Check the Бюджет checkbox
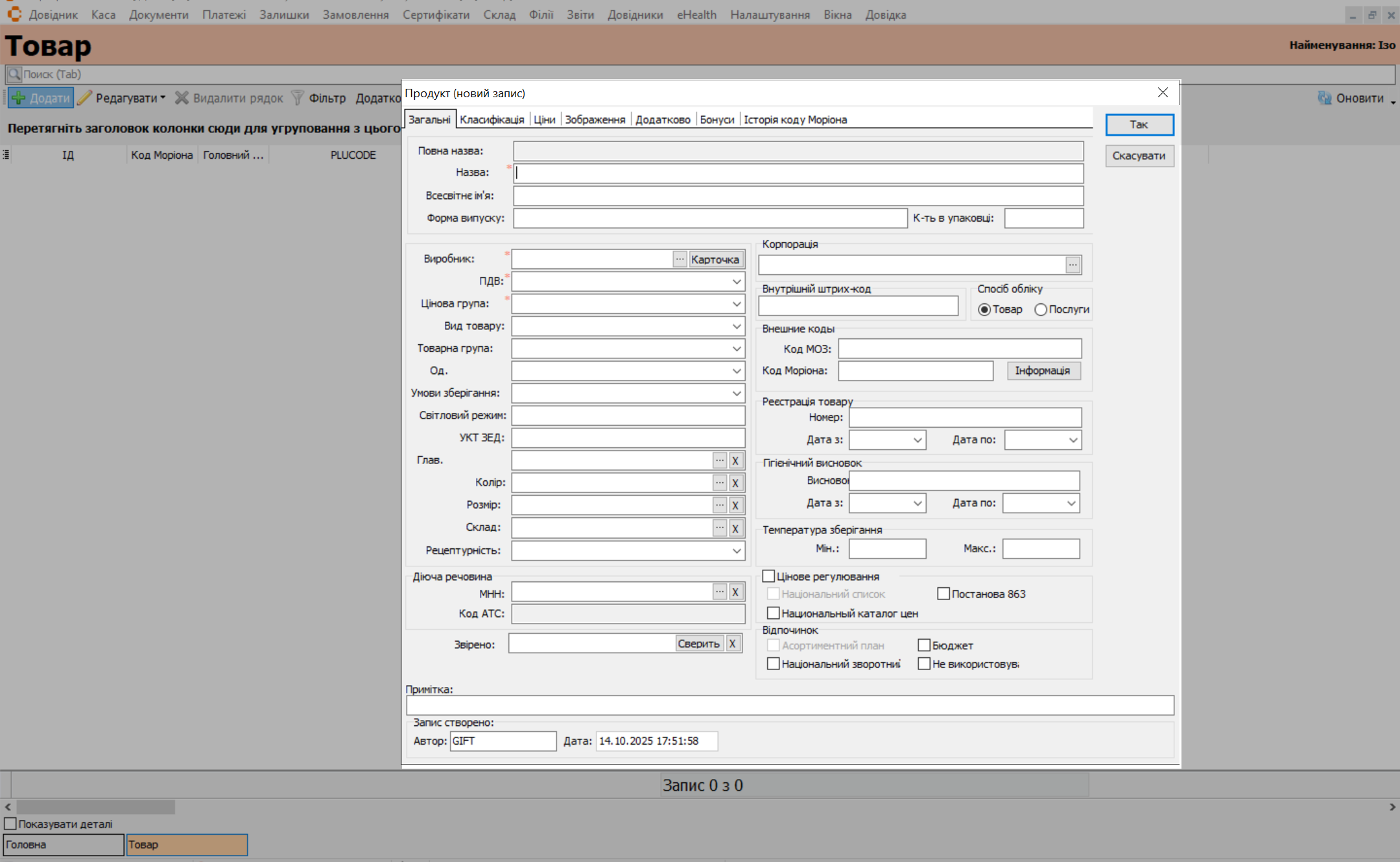Screen dimensions: 1400x862 924,646
